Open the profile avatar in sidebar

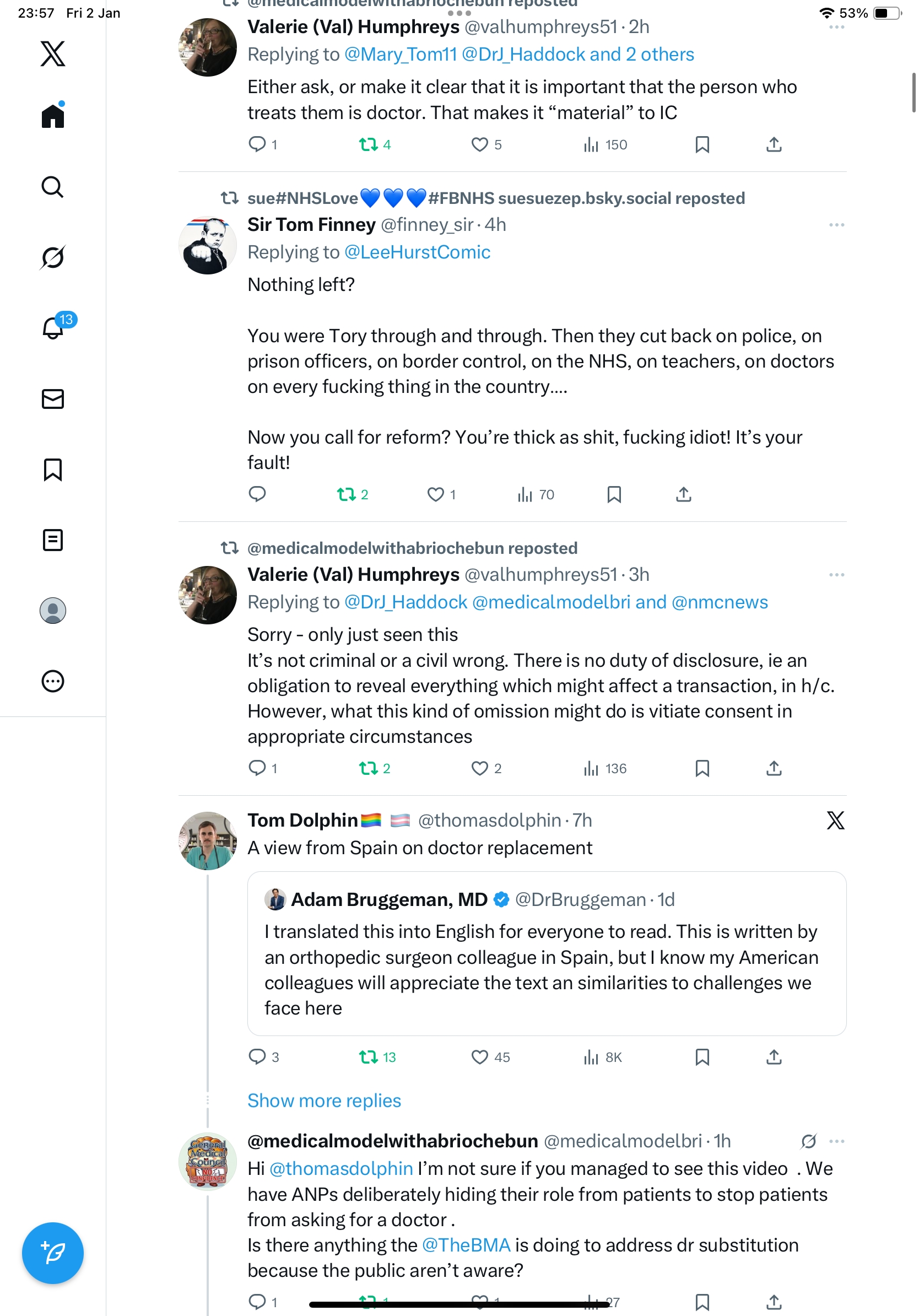53,611
